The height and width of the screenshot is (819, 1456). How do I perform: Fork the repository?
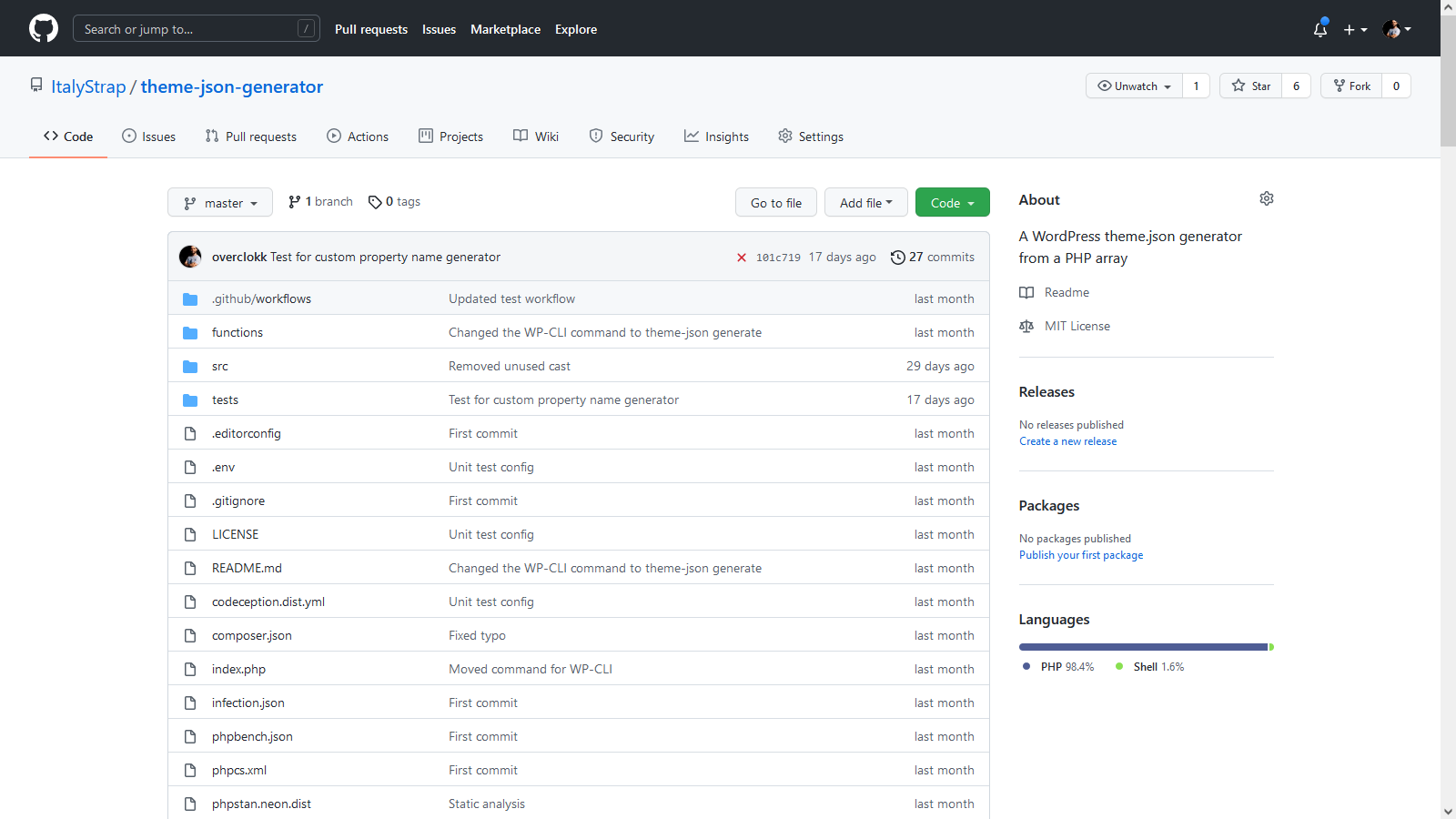pos(1351,86)
